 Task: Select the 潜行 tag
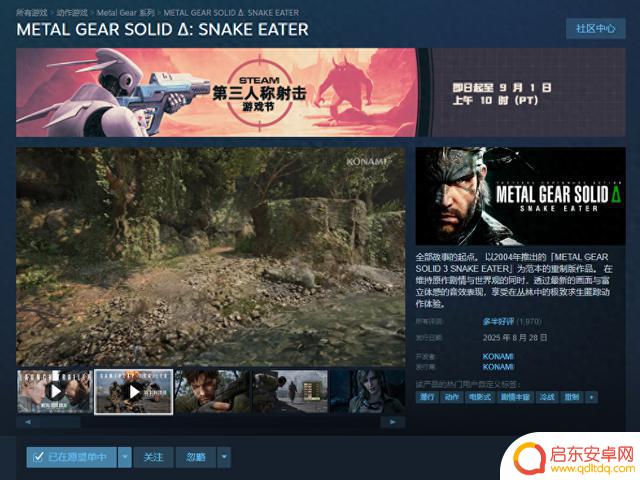coord(427,397)
